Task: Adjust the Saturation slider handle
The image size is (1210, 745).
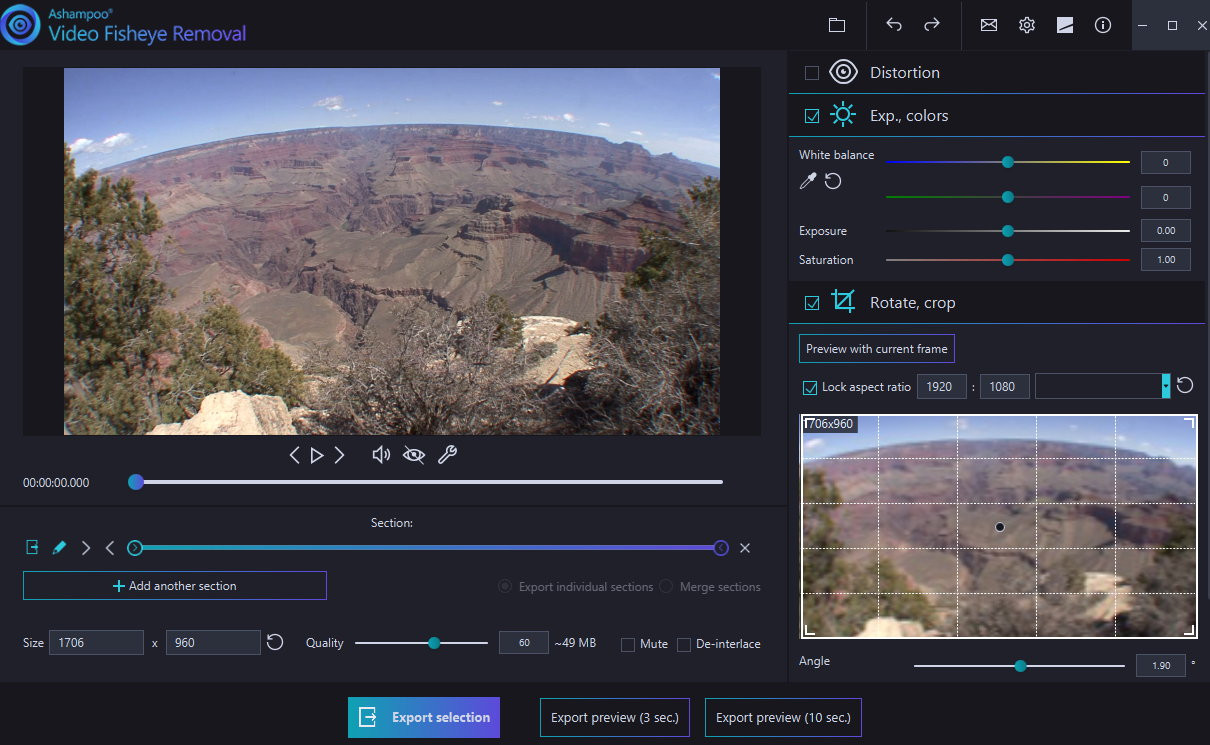Action: pyautogui.click(x=1008, y=260)
